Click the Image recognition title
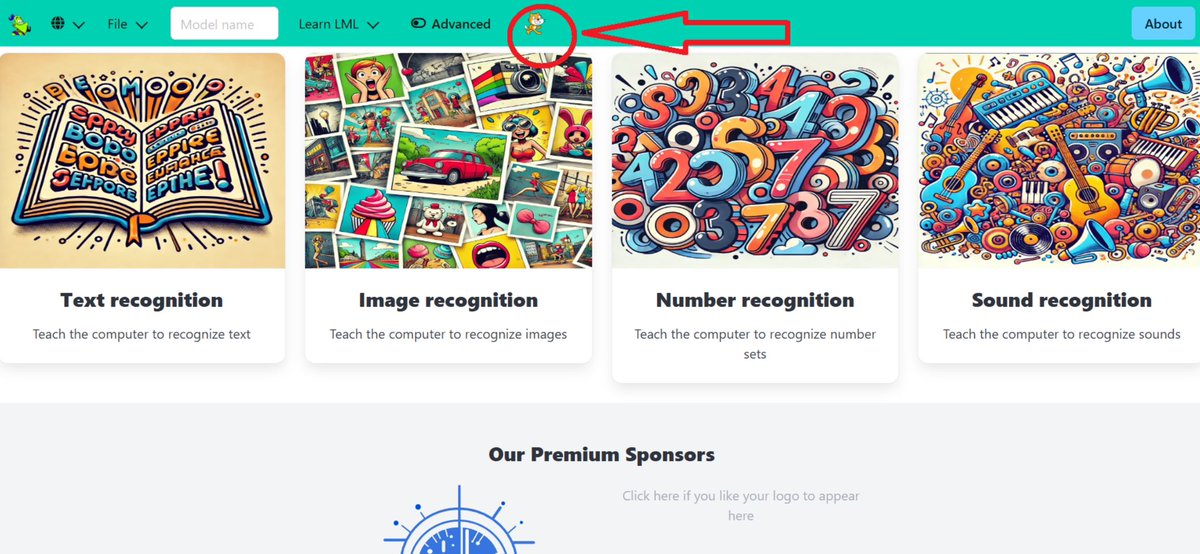This screenshot has height=554, width=1200. tap(448, 300)
